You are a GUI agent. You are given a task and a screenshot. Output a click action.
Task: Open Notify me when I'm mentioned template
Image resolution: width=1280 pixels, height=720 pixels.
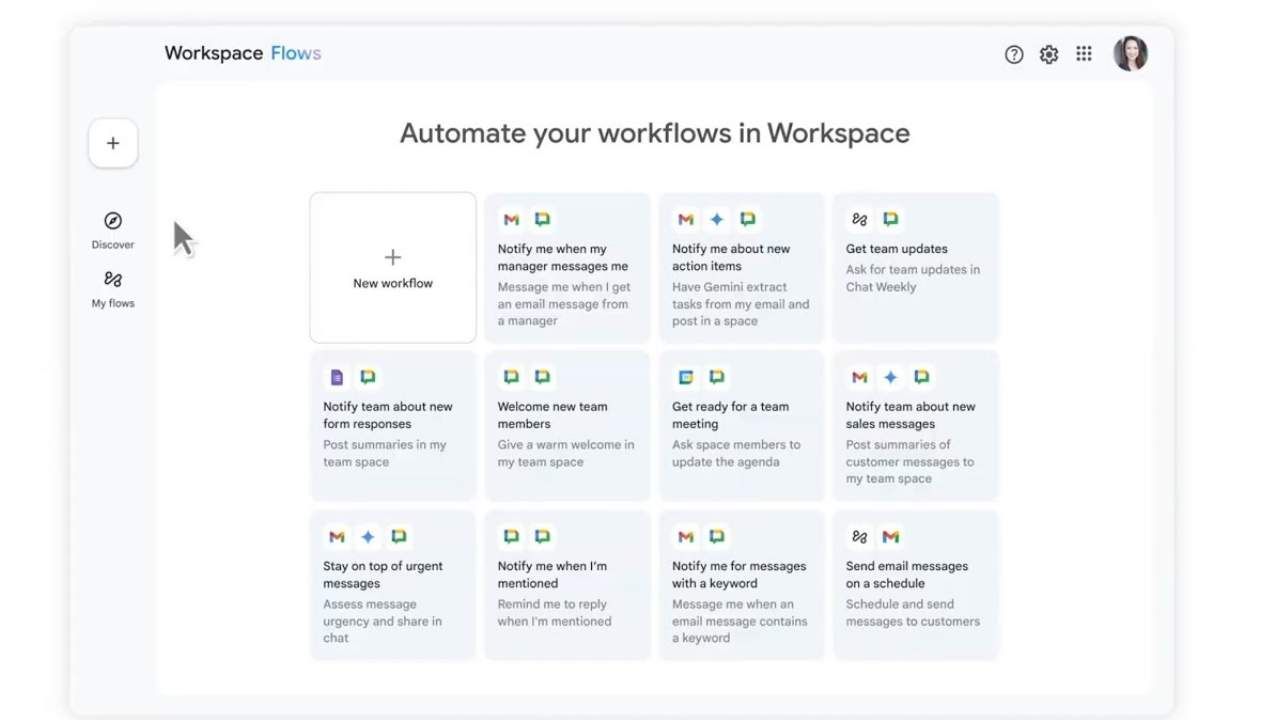pyautogui.click(x=566, y=583)
